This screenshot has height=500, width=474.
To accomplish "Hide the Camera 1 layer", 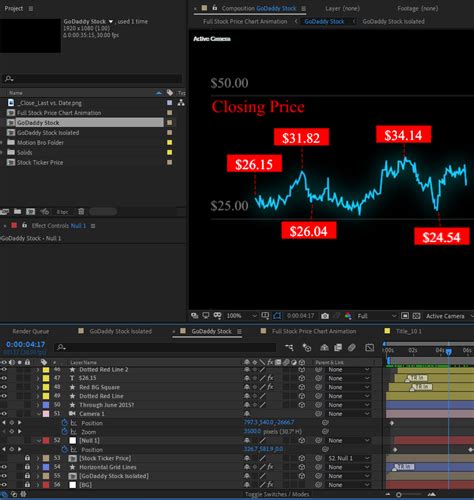I will 4,414.
